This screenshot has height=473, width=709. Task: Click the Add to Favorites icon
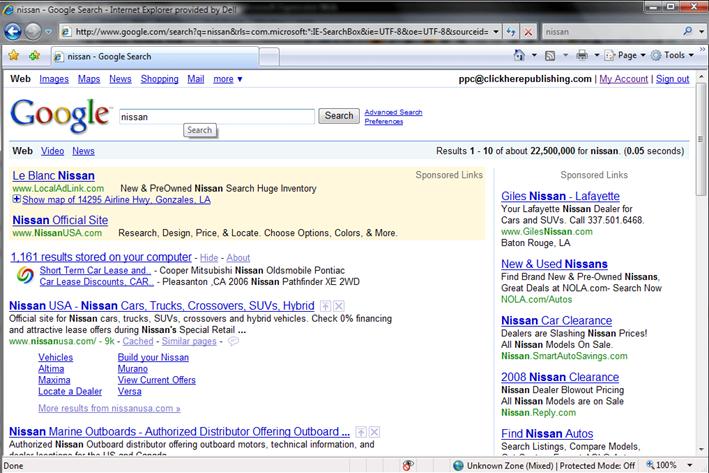pos(34,56)
